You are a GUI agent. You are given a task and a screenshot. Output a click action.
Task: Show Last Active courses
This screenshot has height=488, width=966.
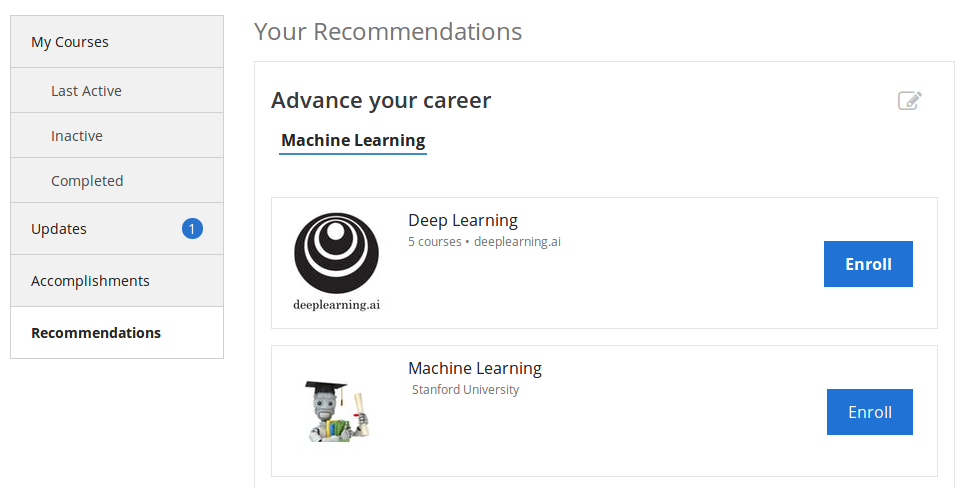[x=117, y=91]
